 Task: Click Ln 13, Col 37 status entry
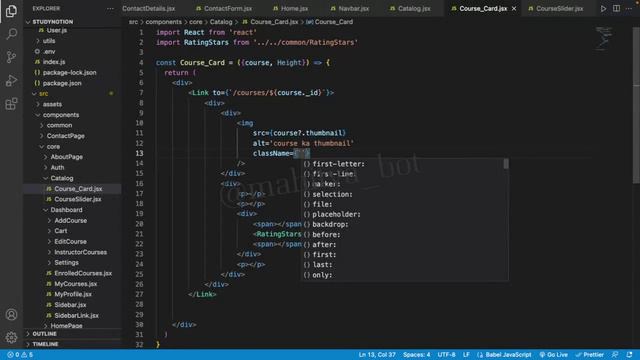(377, 355)
